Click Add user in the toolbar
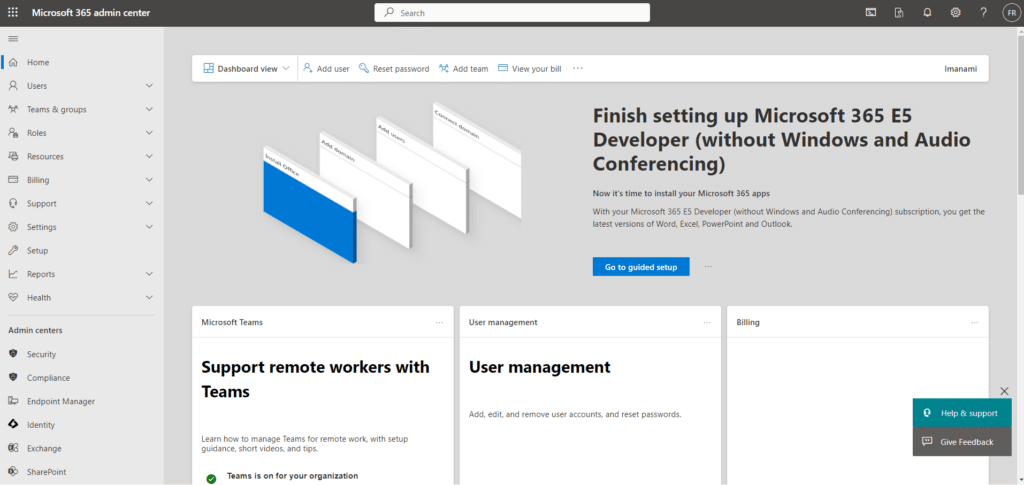1024x485 pixels. click(326, 69)
